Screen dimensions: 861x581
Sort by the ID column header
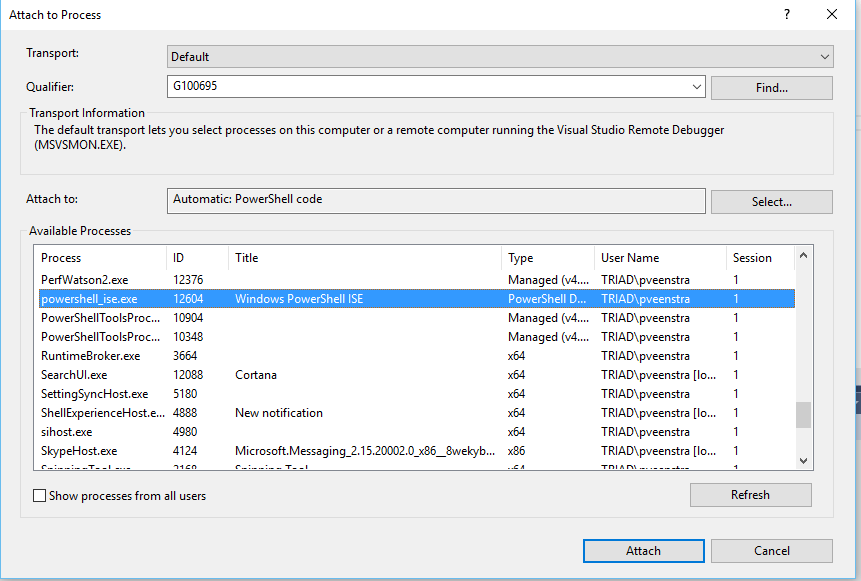[x=197, y=258]
